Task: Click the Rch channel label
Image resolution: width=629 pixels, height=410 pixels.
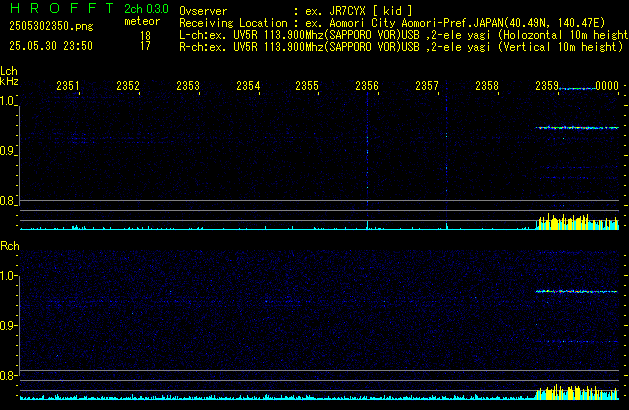Action: point(10,246)
